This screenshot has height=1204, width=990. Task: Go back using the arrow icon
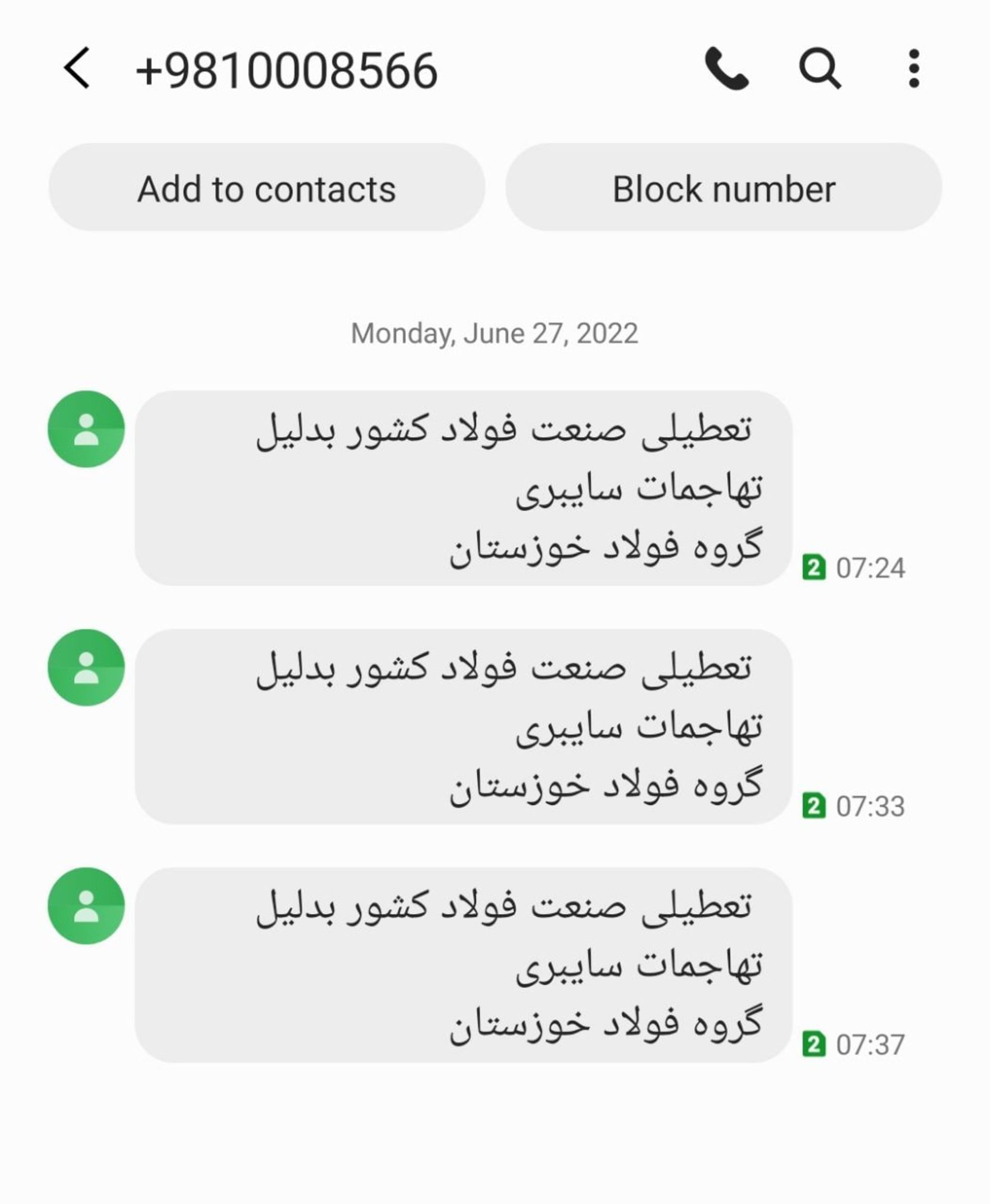point(77,68)
